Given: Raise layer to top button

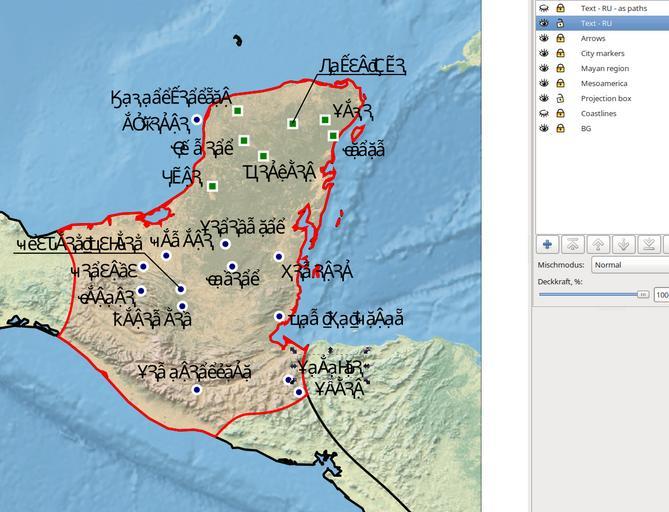Looking at the screenshot, I should point(573,245).
